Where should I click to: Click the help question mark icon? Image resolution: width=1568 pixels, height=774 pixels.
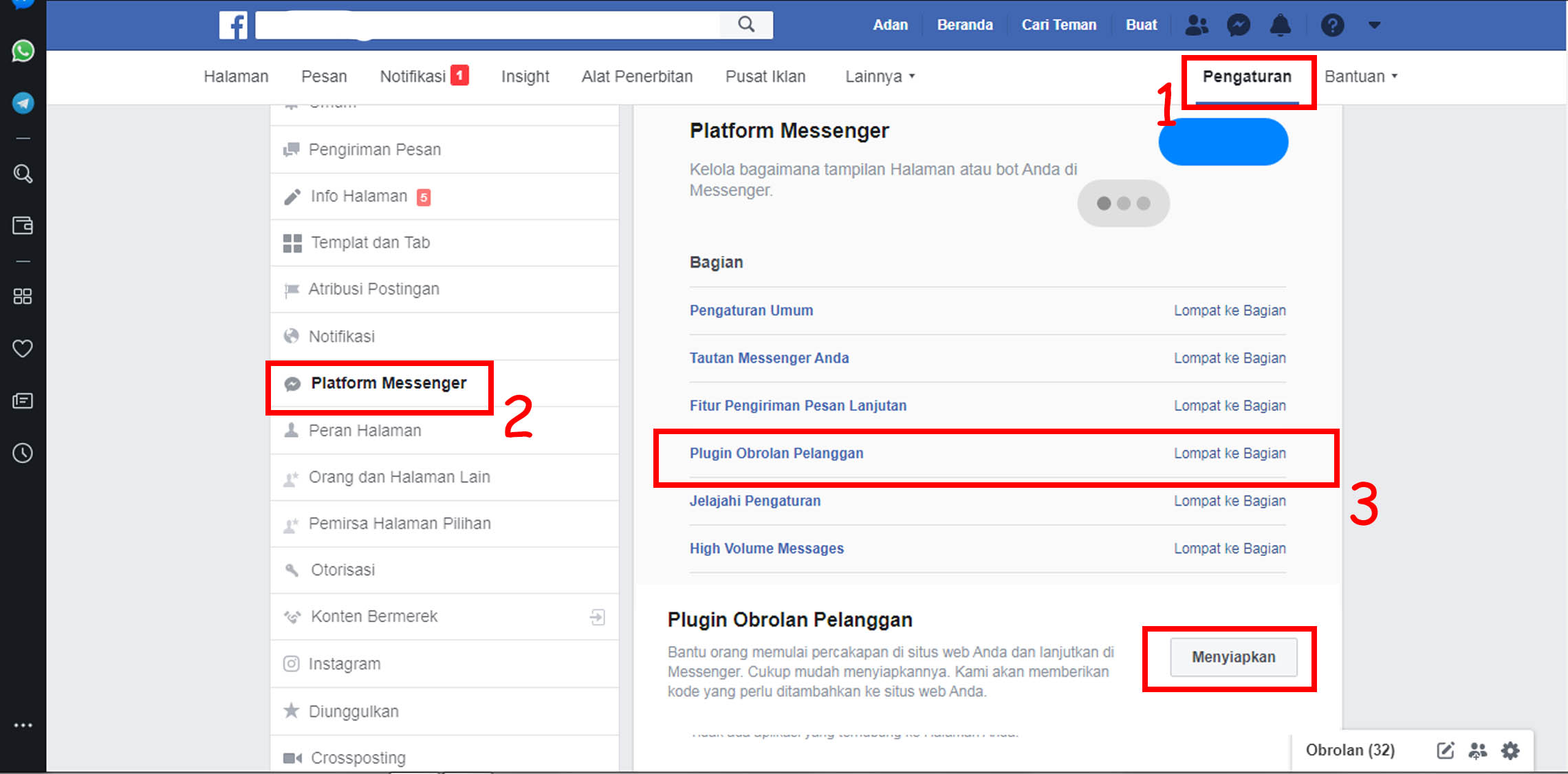[1332, 25]
